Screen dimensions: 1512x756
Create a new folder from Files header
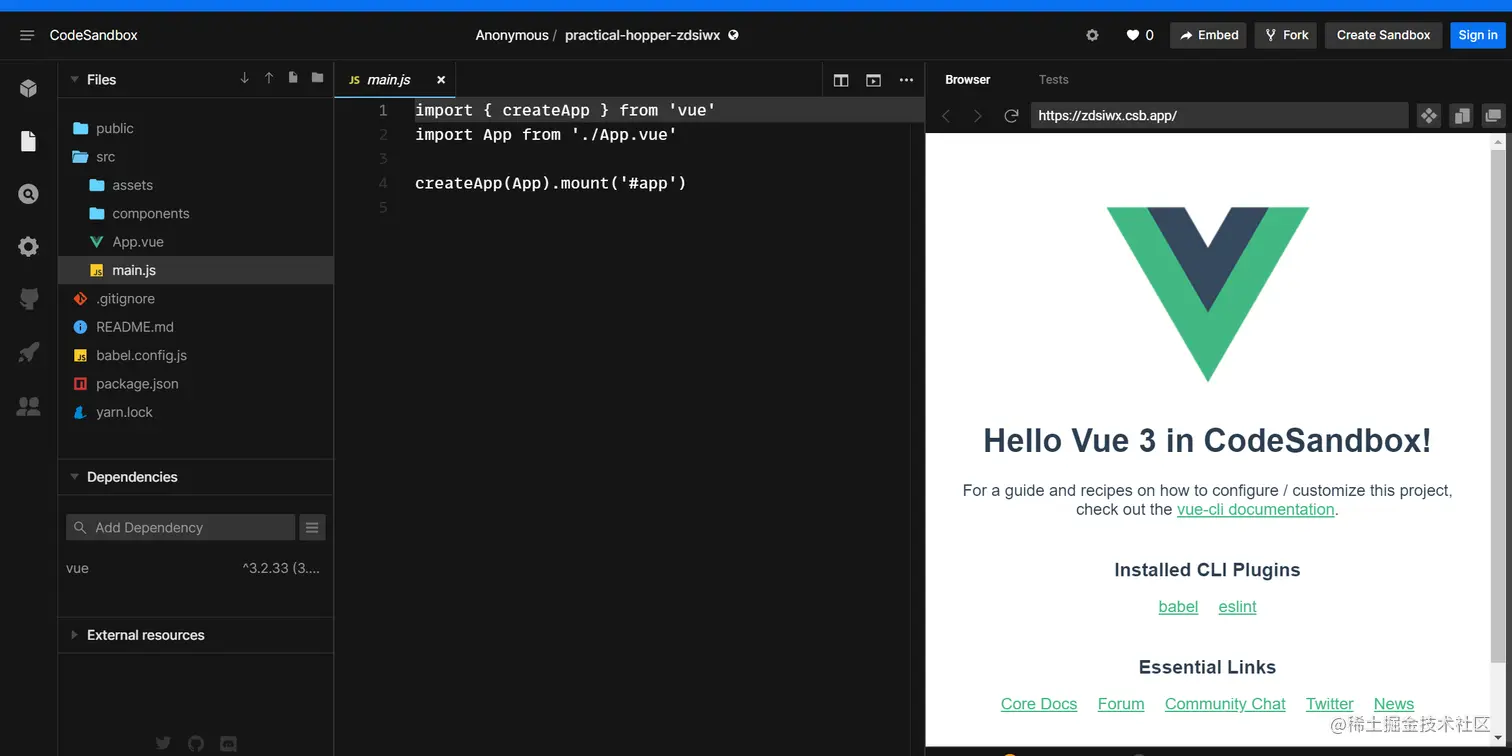(x=317, y=78)
